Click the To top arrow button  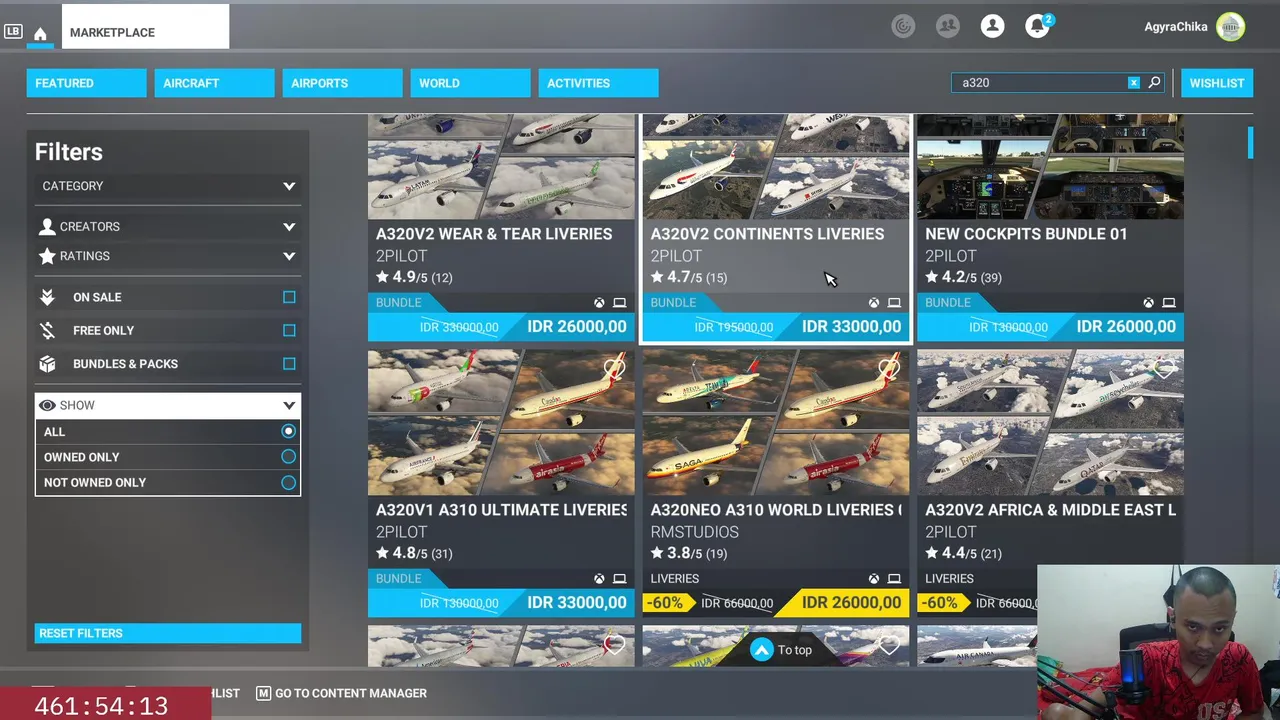(762, 650)
